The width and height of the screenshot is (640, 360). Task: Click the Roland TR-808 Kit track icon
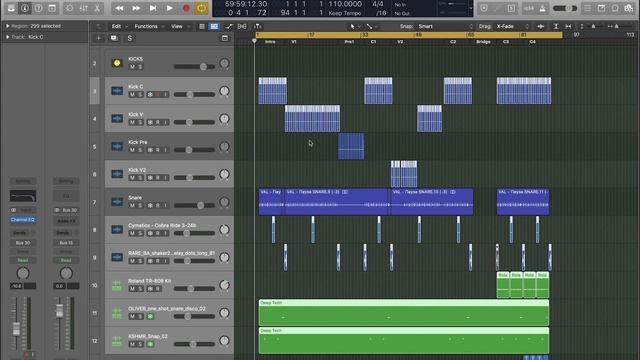click(117, 285)
